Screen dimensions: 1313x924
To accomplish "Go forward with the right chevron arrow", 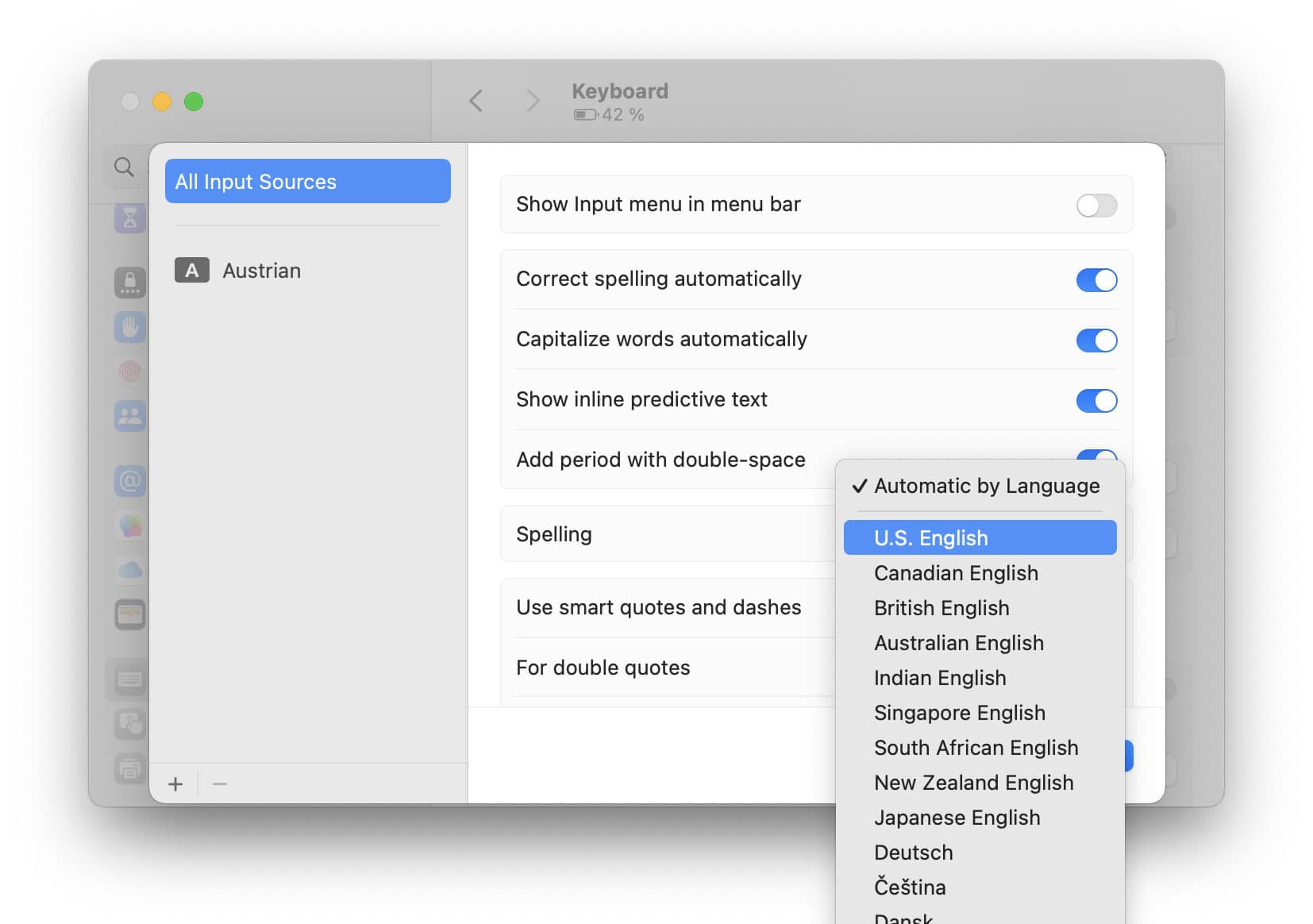I will coord(533,101).
